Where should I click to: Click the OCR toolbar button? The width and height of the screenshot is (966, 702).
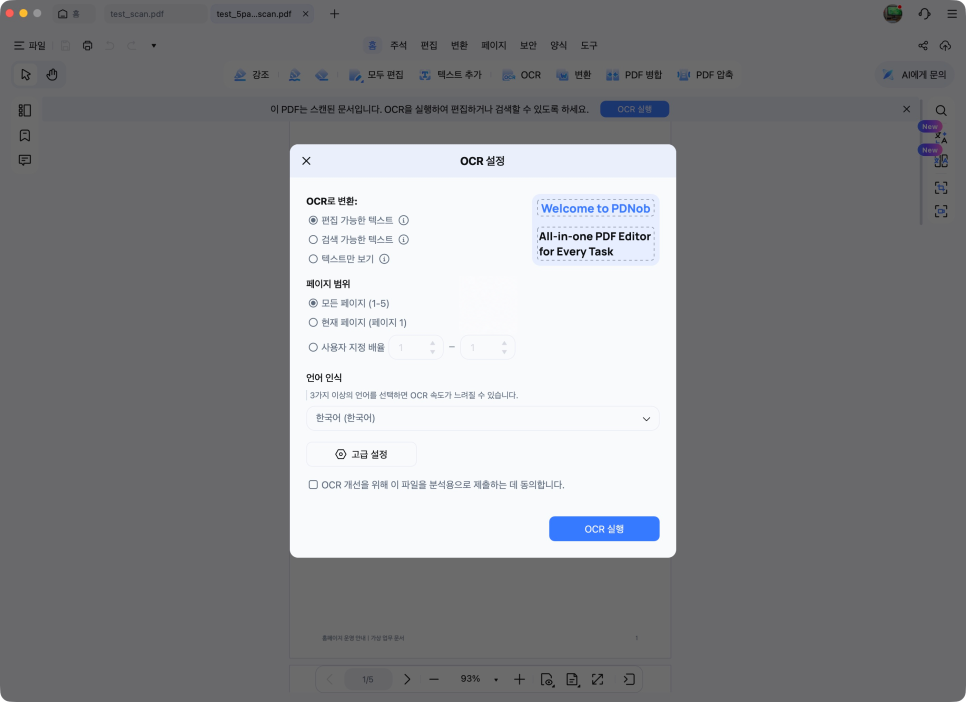pyautogui.click(x=521, y=75)
